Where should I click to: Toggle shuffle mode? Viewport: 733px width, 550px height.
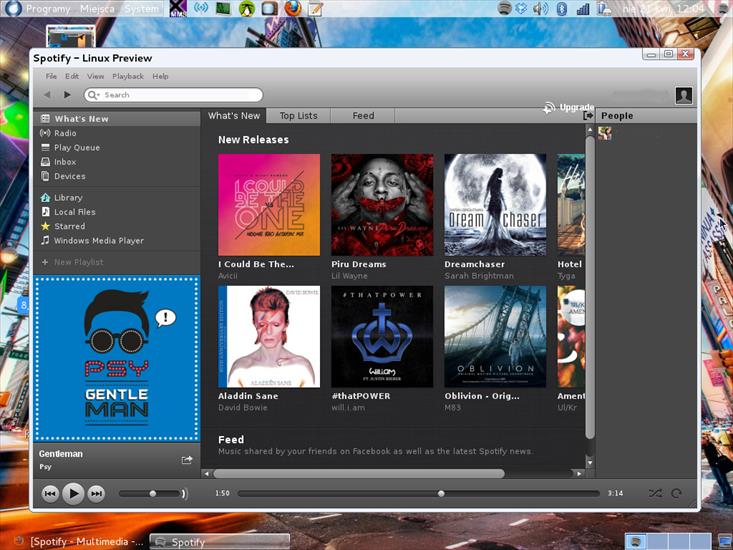[655, 493]
